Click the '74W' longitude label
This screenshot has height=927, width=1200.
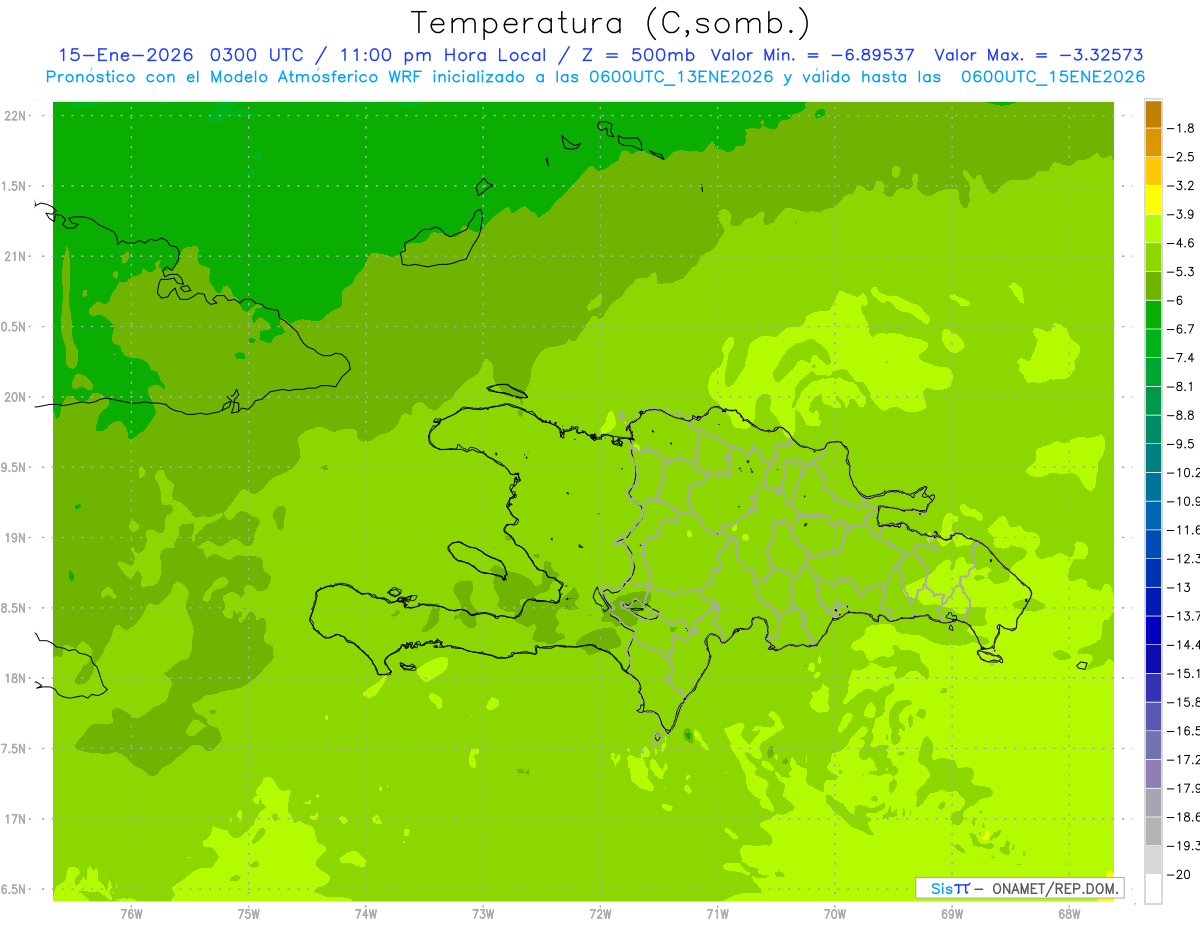[x=366, y=913]
